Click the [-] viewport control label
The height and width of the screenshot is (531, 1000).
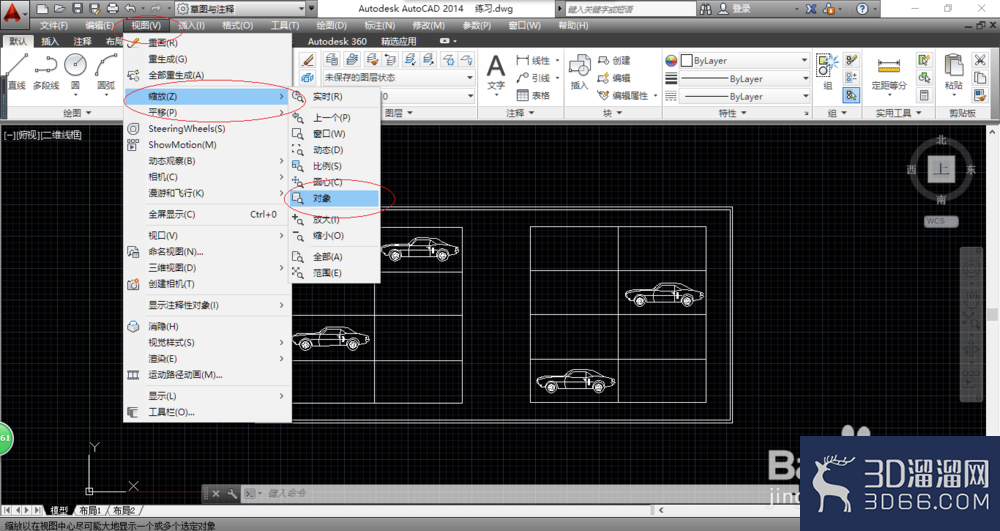[10, 135]
